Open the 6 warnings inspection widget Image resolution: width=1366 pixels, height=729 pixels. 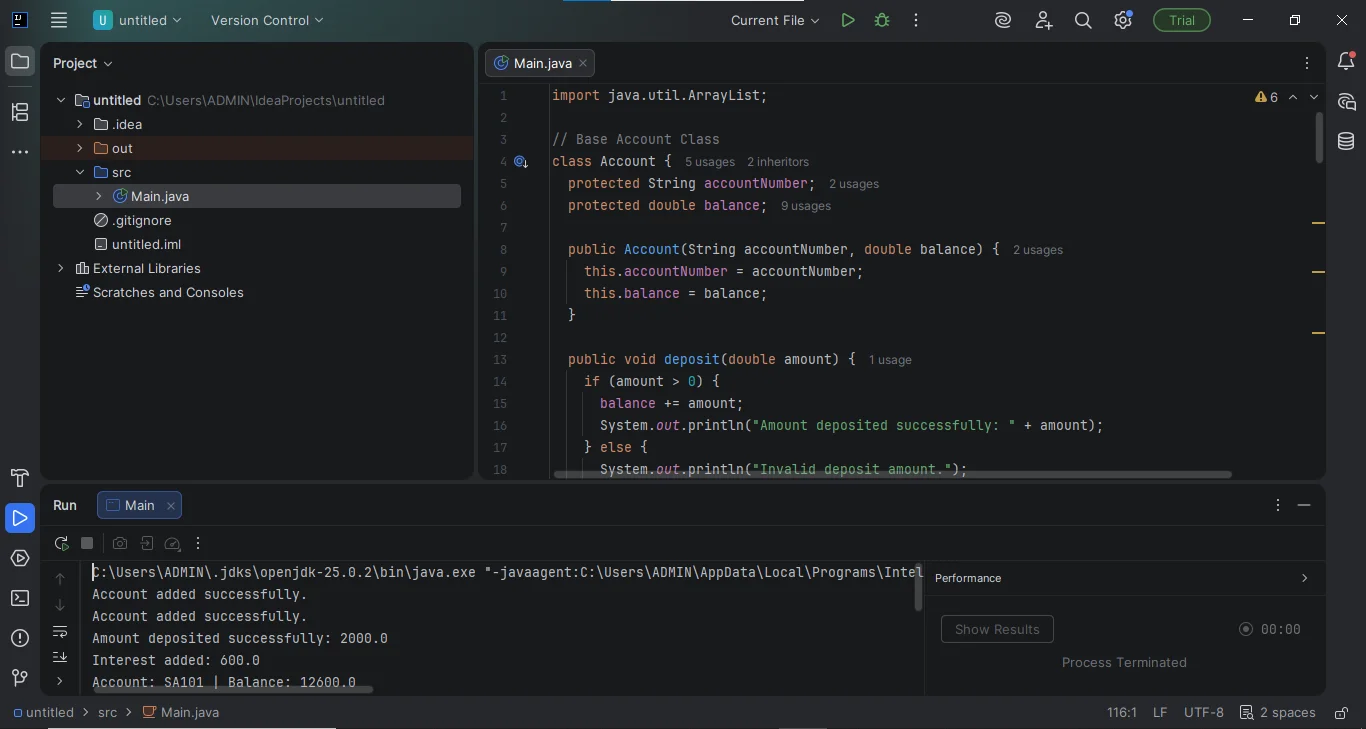click(1267, 97)
